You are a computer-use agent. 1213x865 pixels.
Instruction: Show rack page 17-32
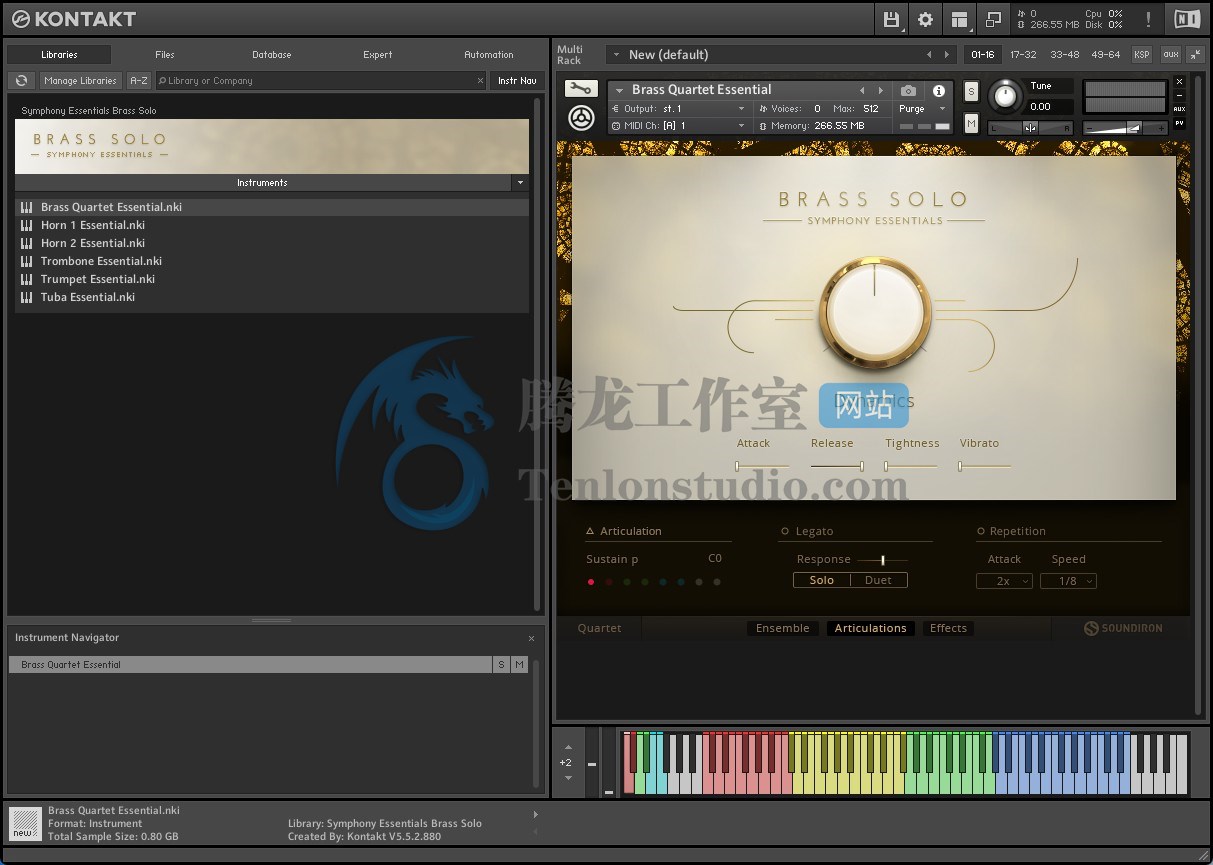[1023, 54]
